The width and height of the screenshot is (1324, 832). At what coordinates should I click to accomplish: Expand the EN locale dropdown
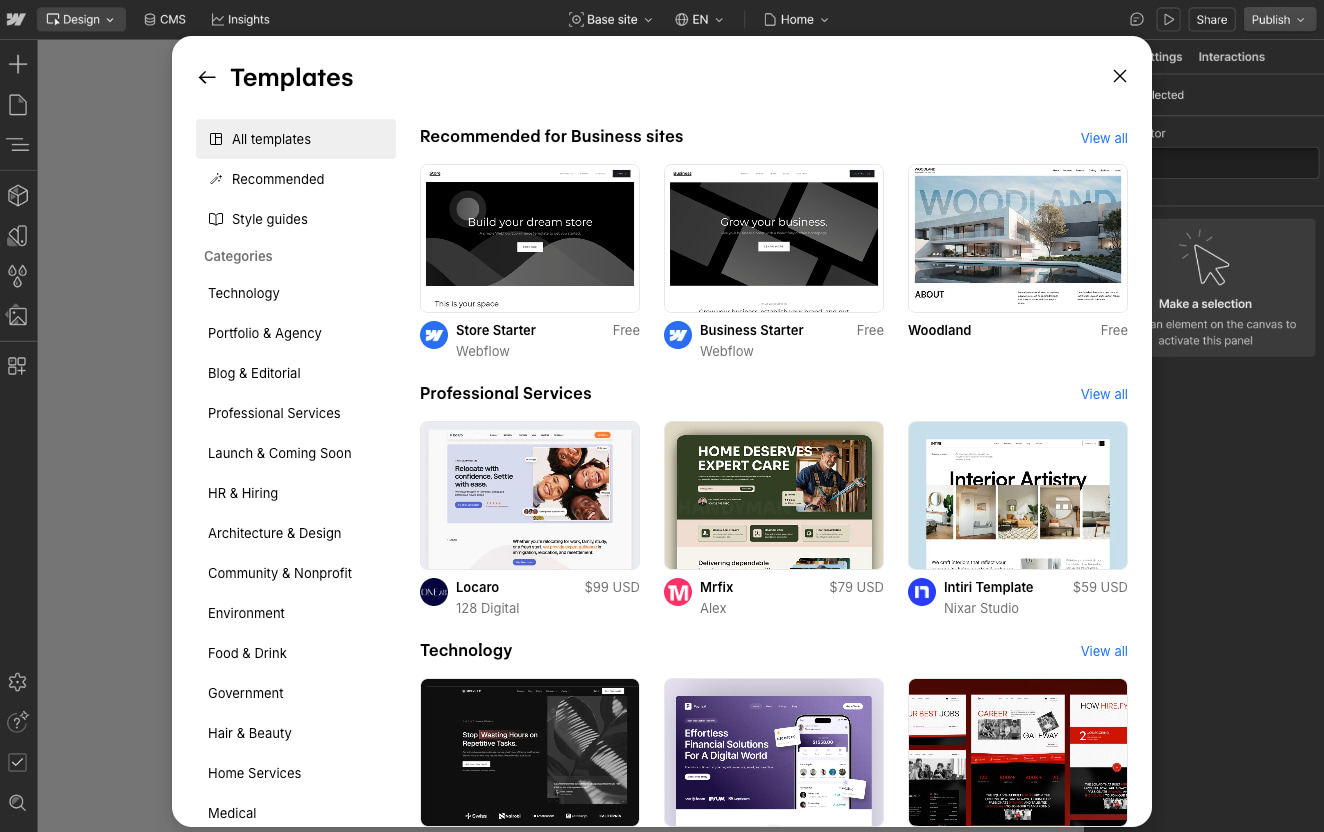[699, 19]
